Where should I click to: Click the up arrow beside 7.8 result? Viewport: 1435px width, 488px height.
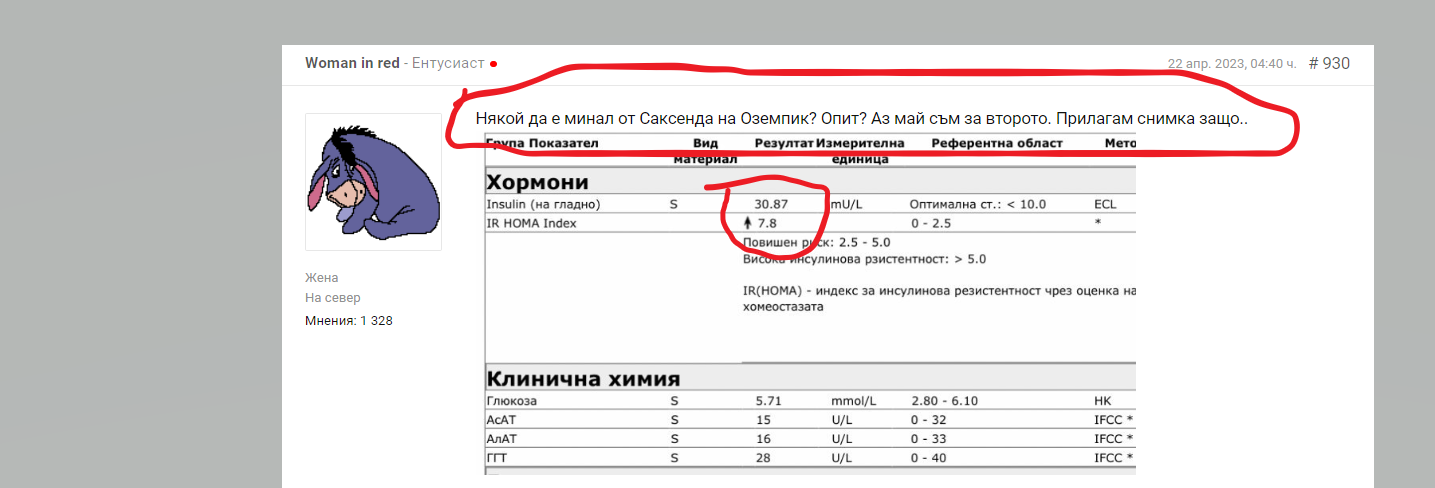coord(749,223)
